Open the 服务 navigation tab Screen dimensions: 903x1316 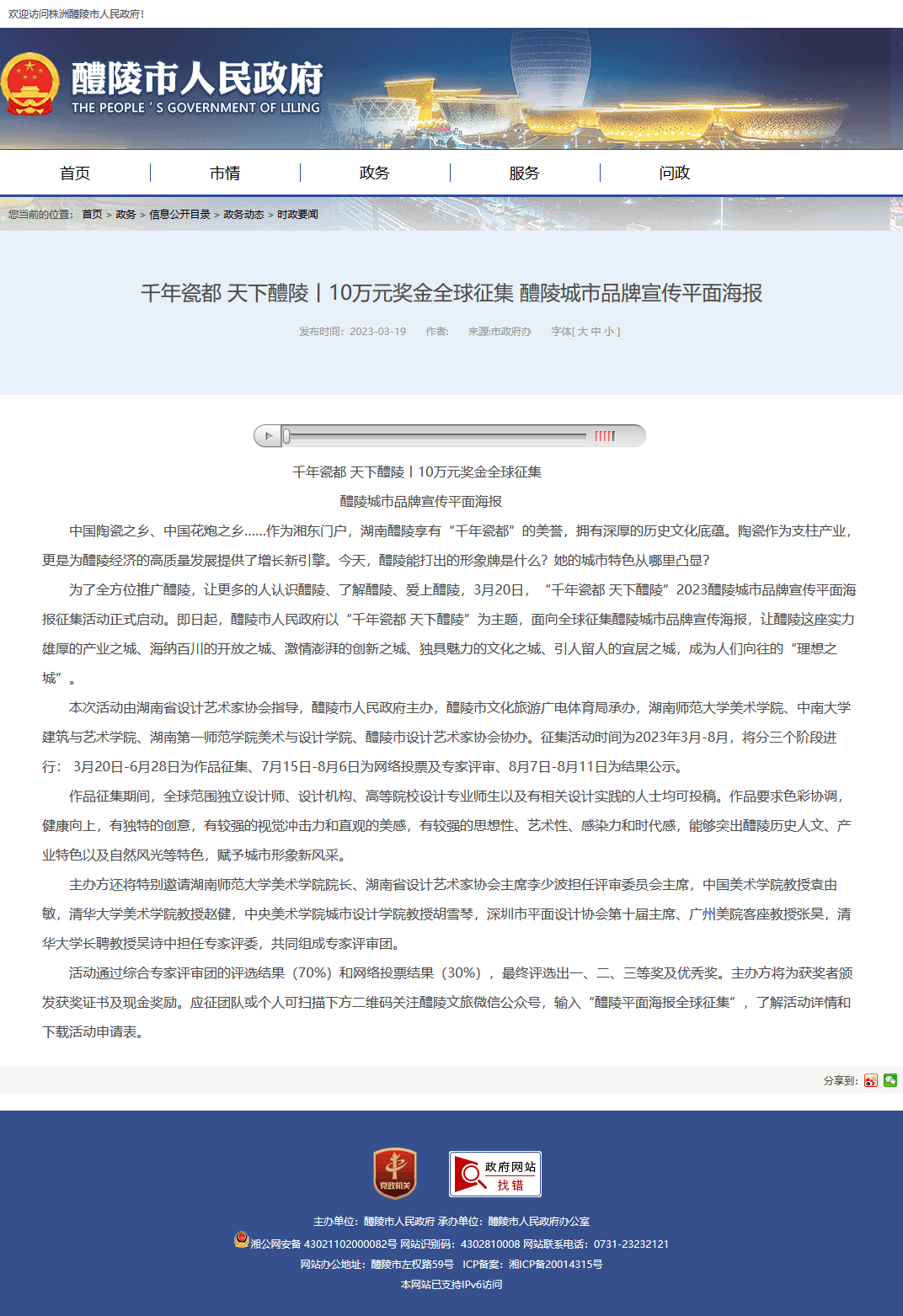[x=524, y=173]
